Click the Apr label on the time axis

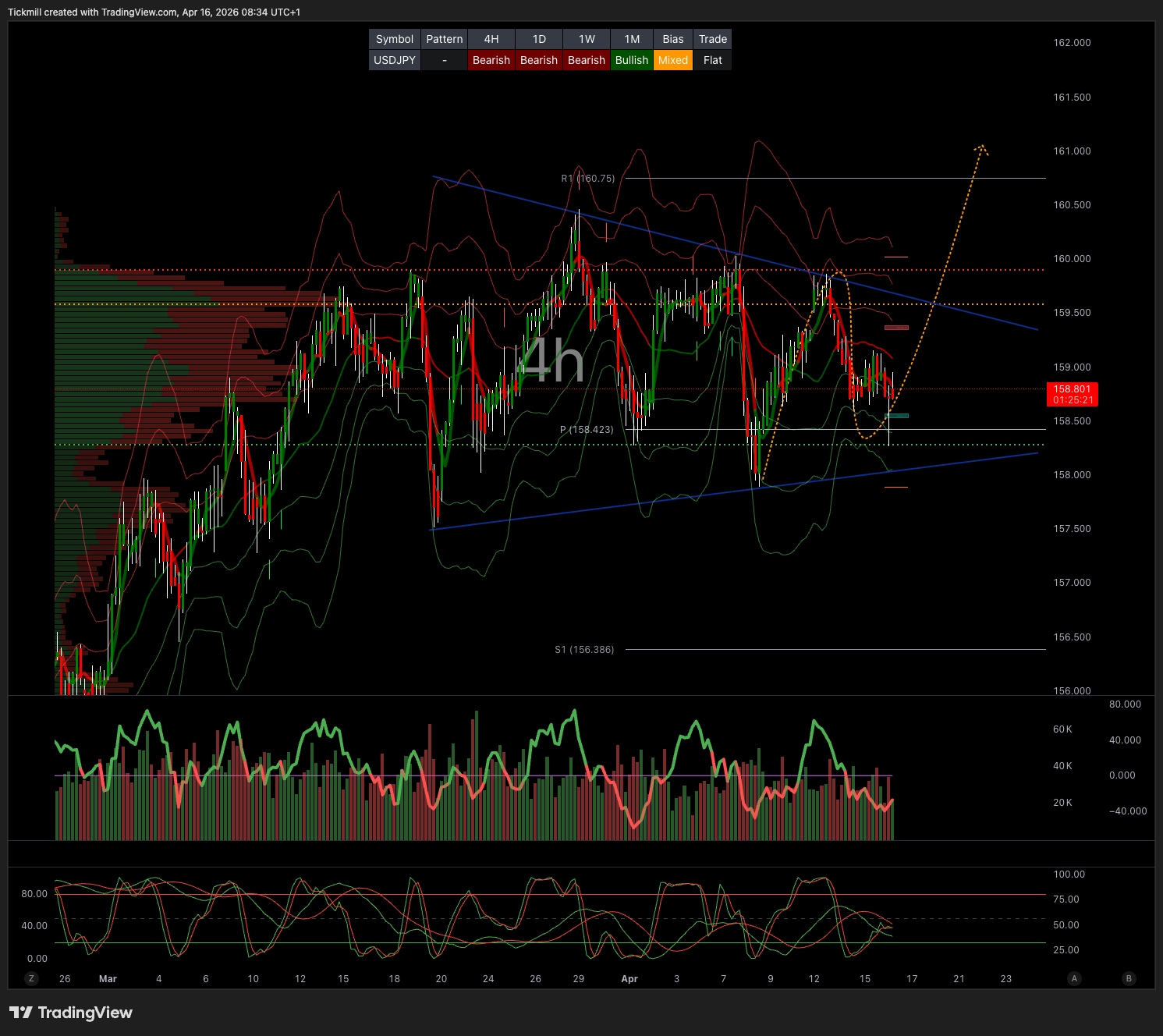(629, 979)
